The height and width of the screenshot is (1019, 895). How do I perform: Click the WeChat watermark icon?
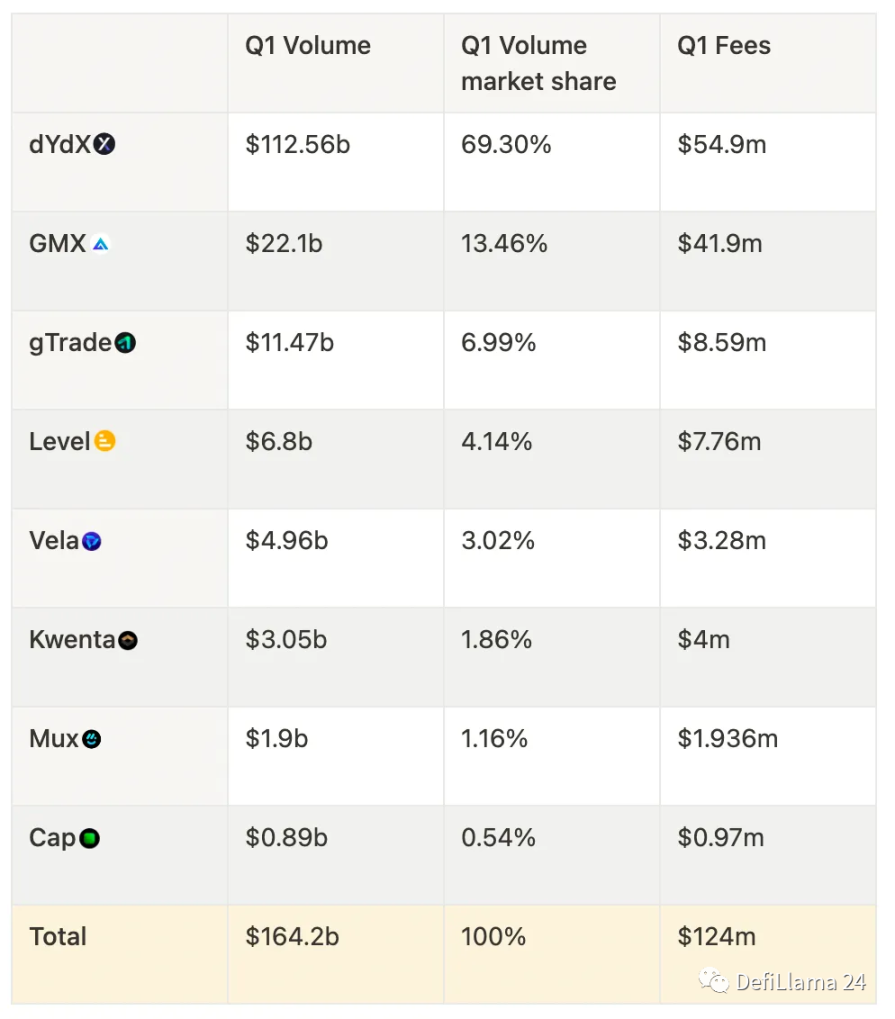(x=714, y=982)
